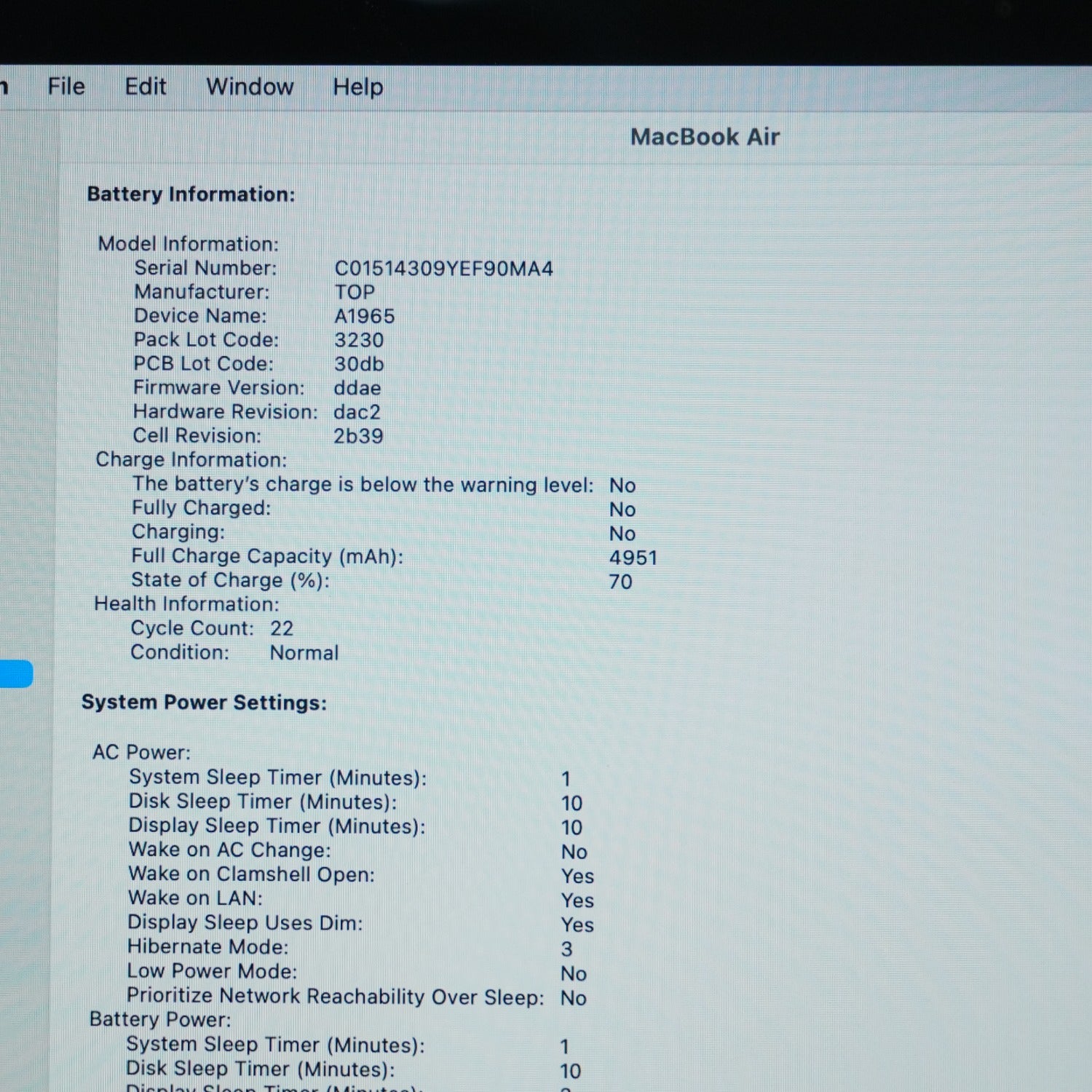This screenshot has height=1092, width=1092.
Task: Click Battery Power Disk Sleep Timer value 10
Action: click(x=570, y=1072)
